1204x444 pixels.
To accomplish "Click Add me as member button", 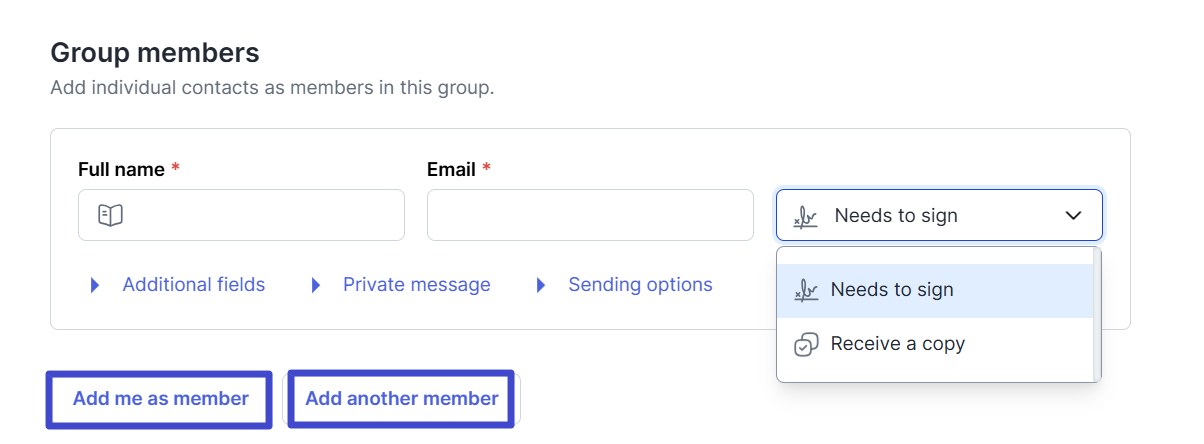I will 160,399.
